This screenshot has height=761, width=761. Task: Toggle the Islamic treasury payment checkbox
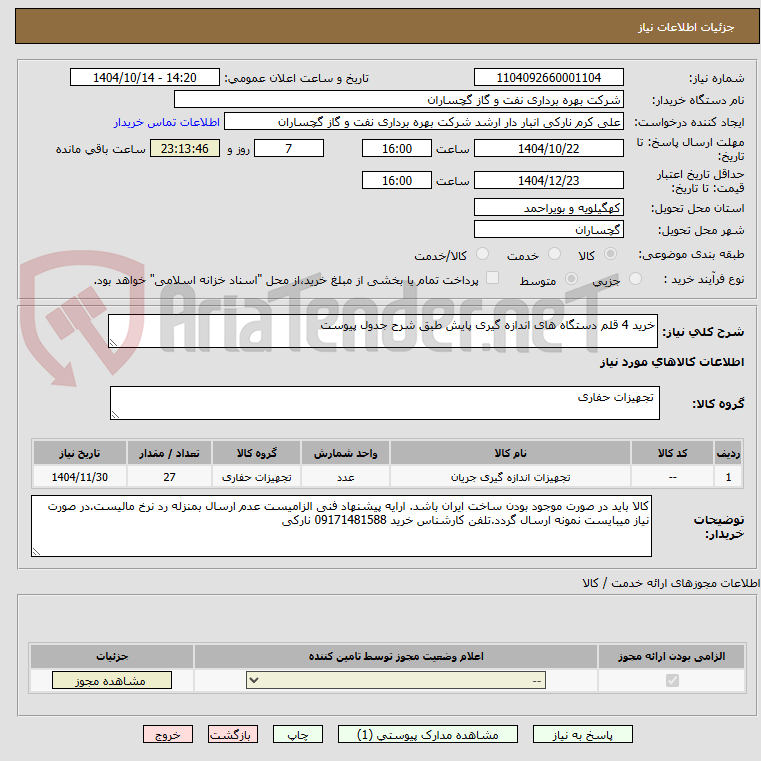(x=492, y=278)
